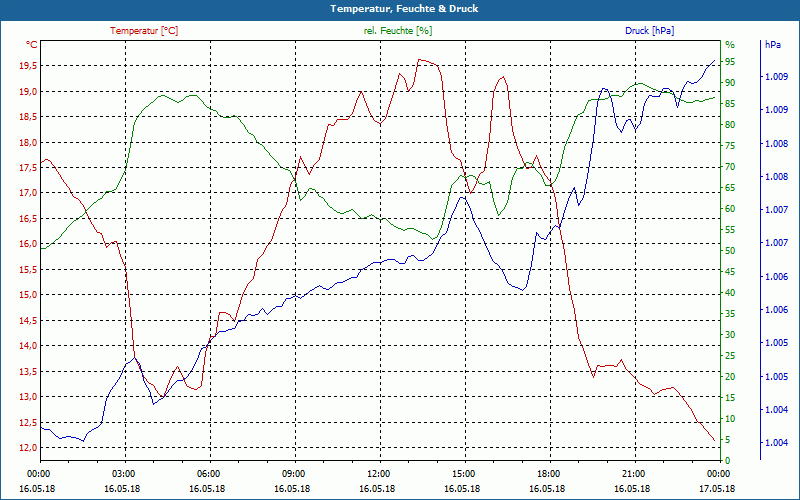Click the green "55" humidity axis value

[730, 230]
